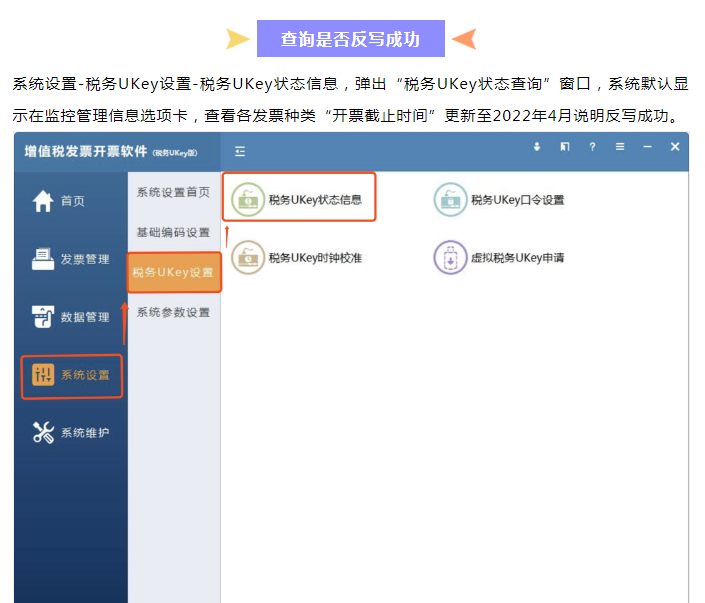Select 税务UKey设置 submenu item
The image size is (705, 603).
pos(174,272)
